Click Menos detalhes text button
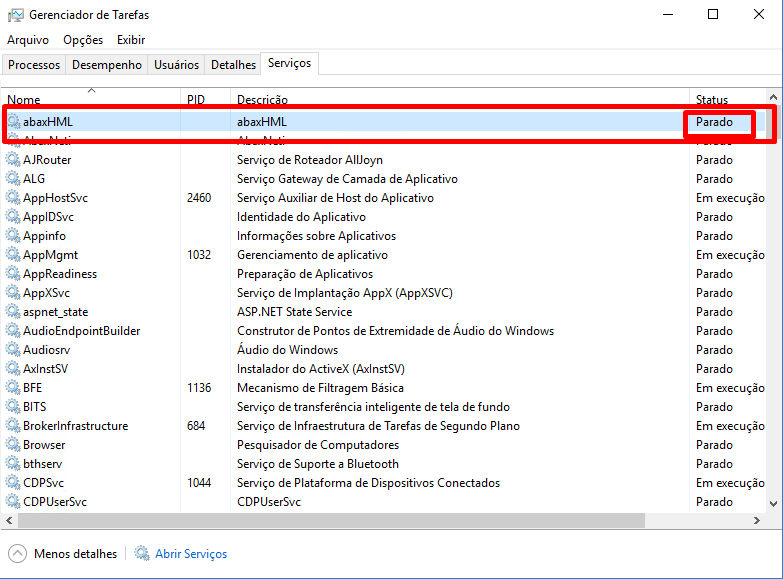 coord(75,554)
